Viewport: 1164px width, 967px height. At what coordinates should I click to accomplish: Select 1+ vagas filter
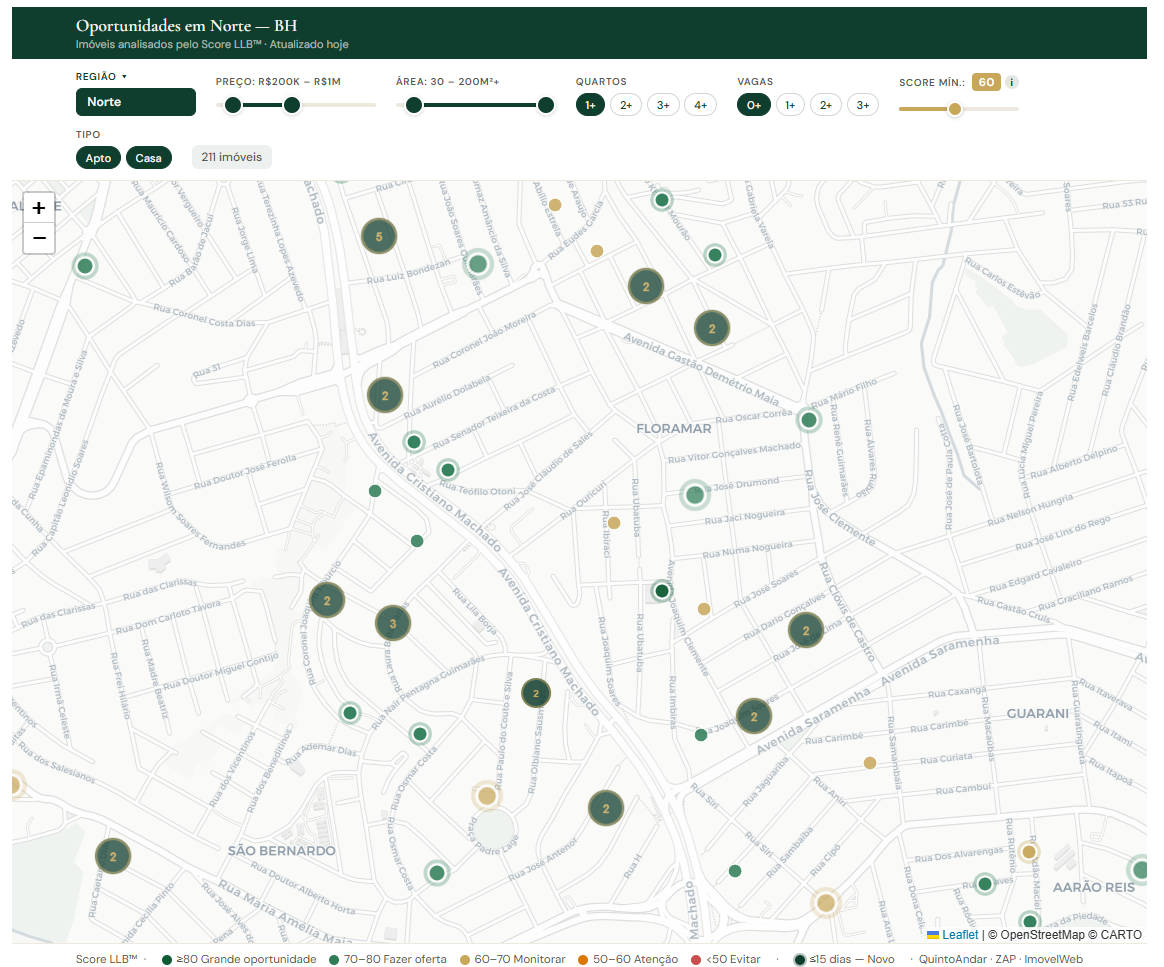[790, 105]
